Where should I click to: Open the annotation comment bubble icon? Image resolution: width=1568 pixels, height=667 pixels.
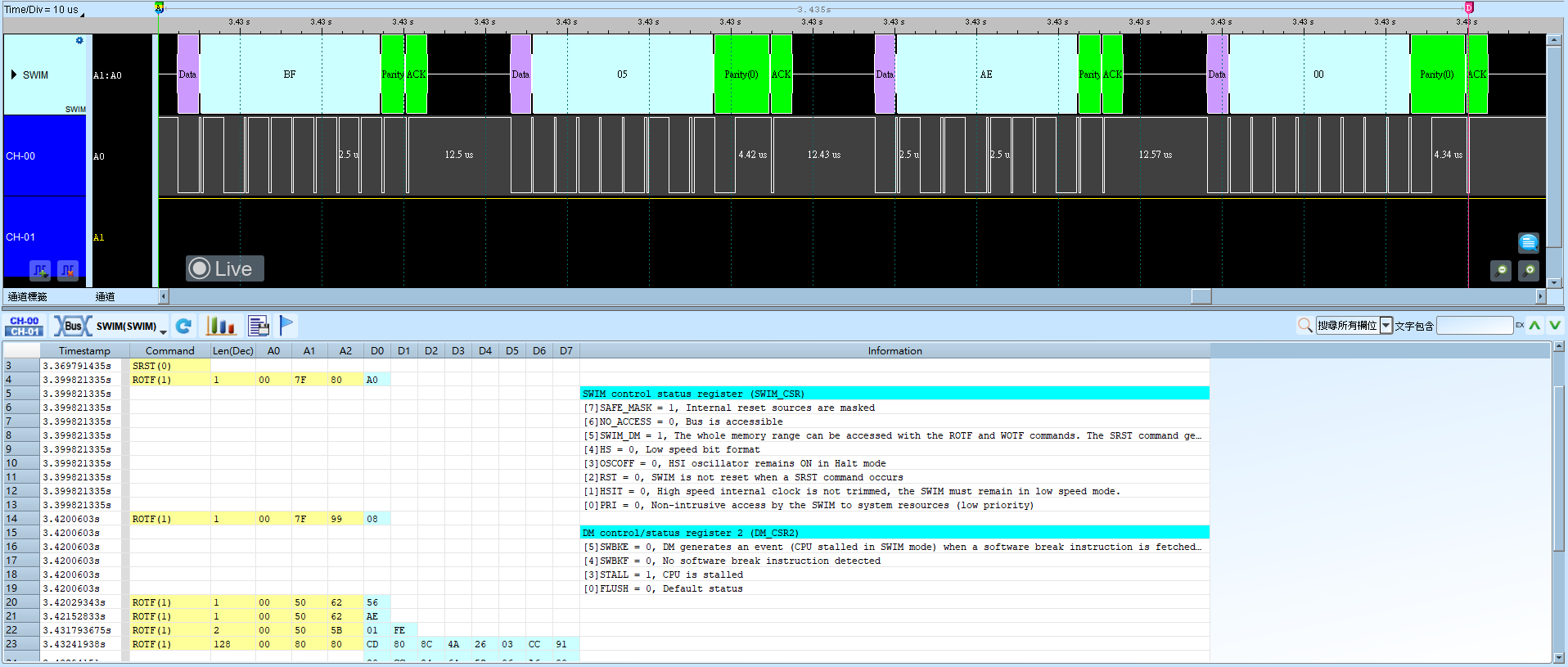[1528, 242]
